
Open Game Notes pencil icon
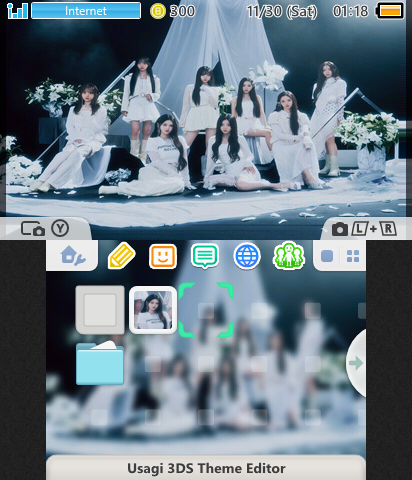pos(122,256)
